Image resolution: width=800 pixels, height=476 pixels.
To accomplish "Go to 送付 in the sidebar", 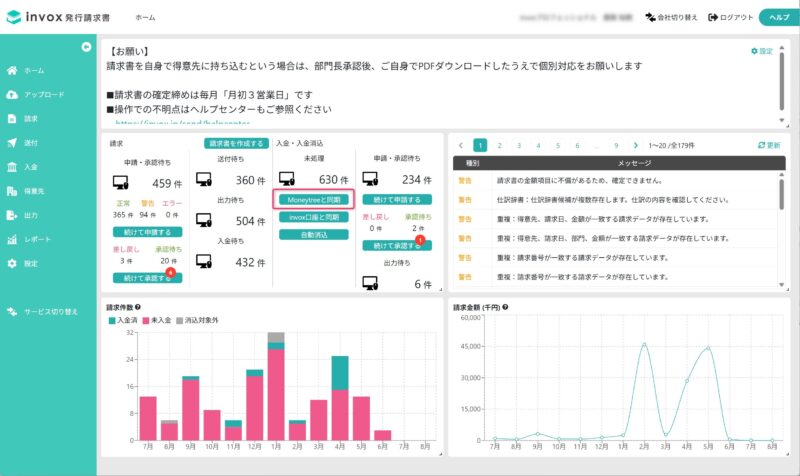I will pos(22,143).
